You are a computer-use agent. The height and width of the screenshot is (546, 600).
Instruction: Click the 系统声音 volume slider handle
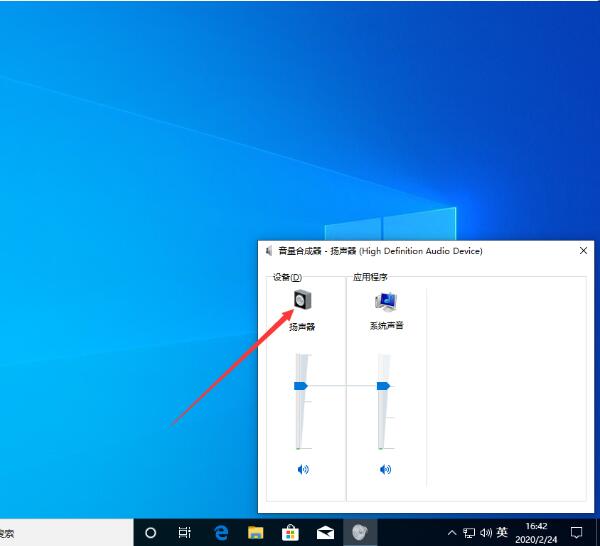(383, 386)
